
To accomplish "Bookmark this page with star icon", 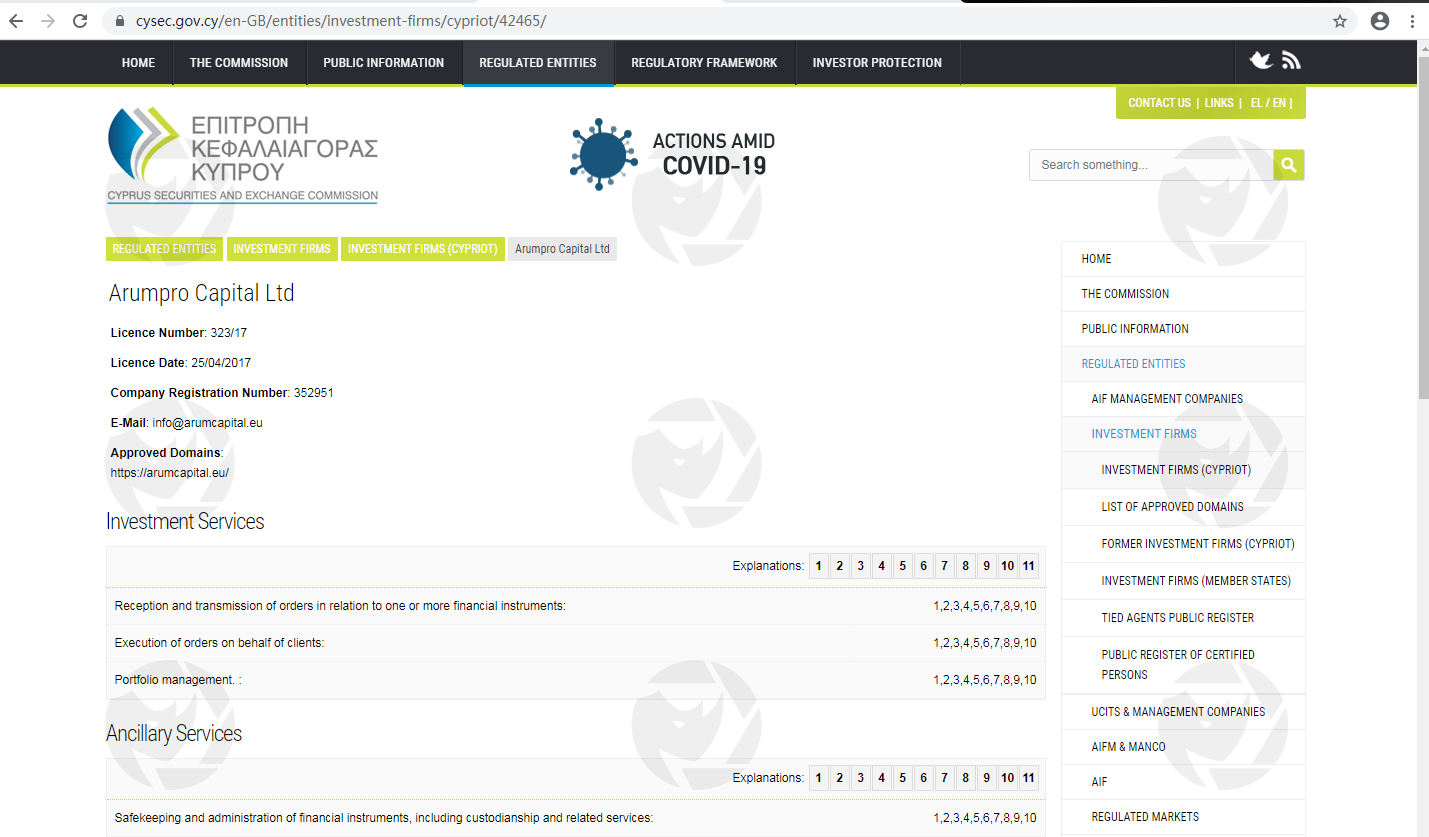I will click(1340, 21).
